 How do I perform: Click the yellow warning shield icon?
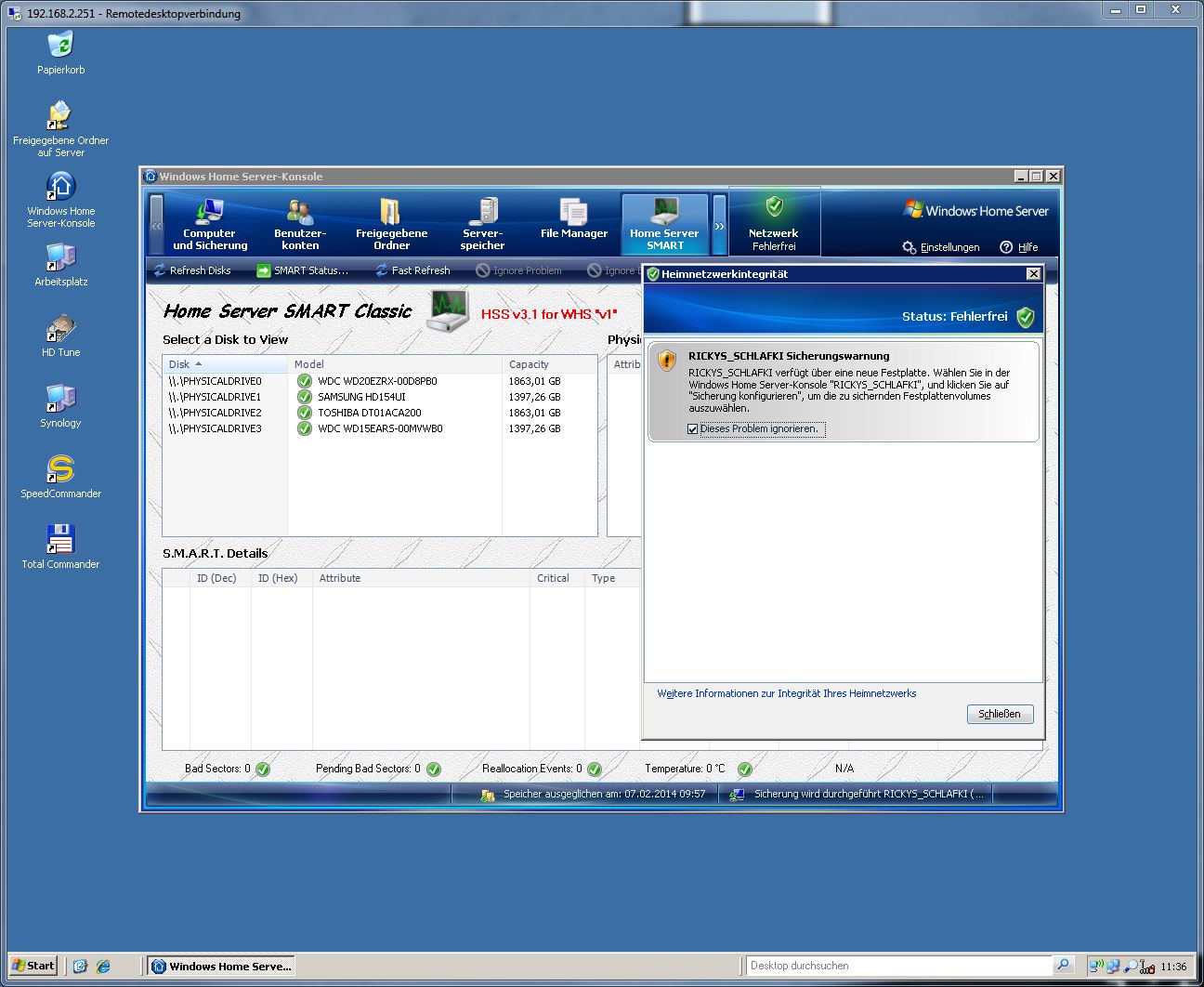(x=667, y=360)
